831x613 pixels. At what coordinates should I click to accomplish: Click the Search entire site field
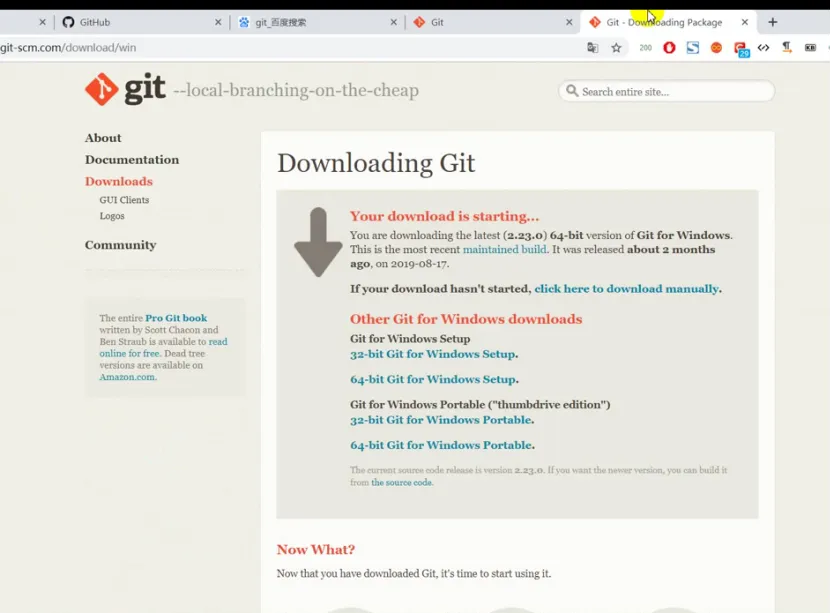click(x=666, y=91)
